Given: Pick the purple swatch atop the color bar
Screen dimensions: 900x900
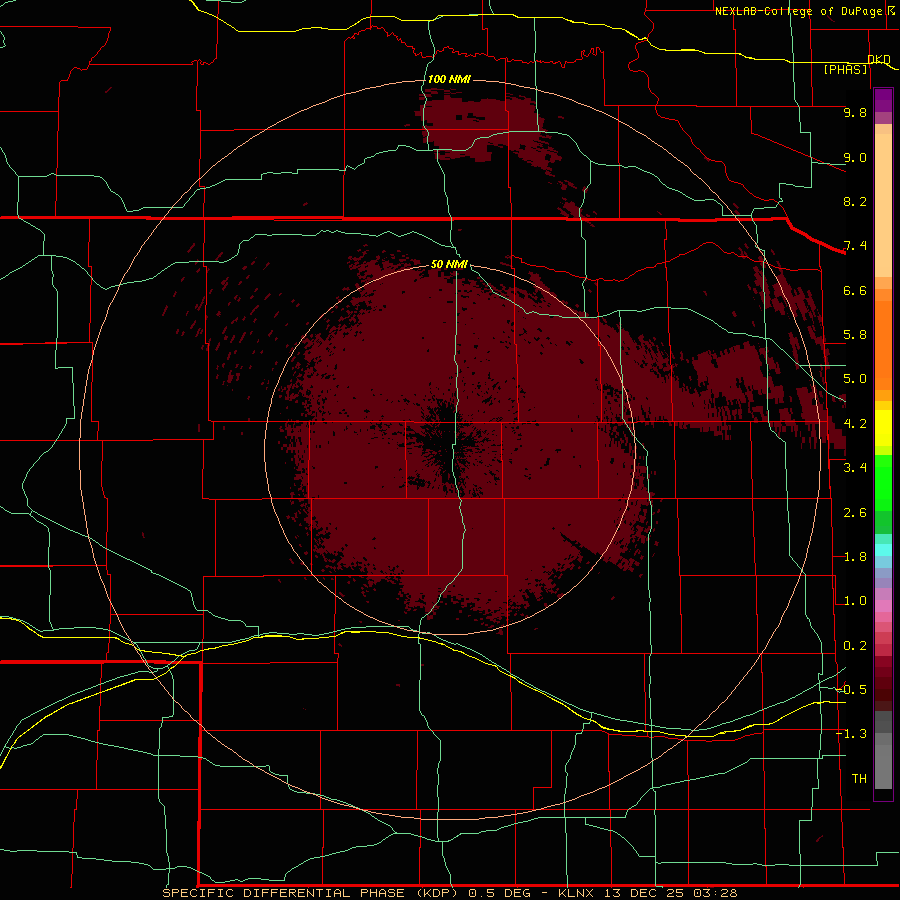Looking at the screenshot, I should (x=883, y=100).
